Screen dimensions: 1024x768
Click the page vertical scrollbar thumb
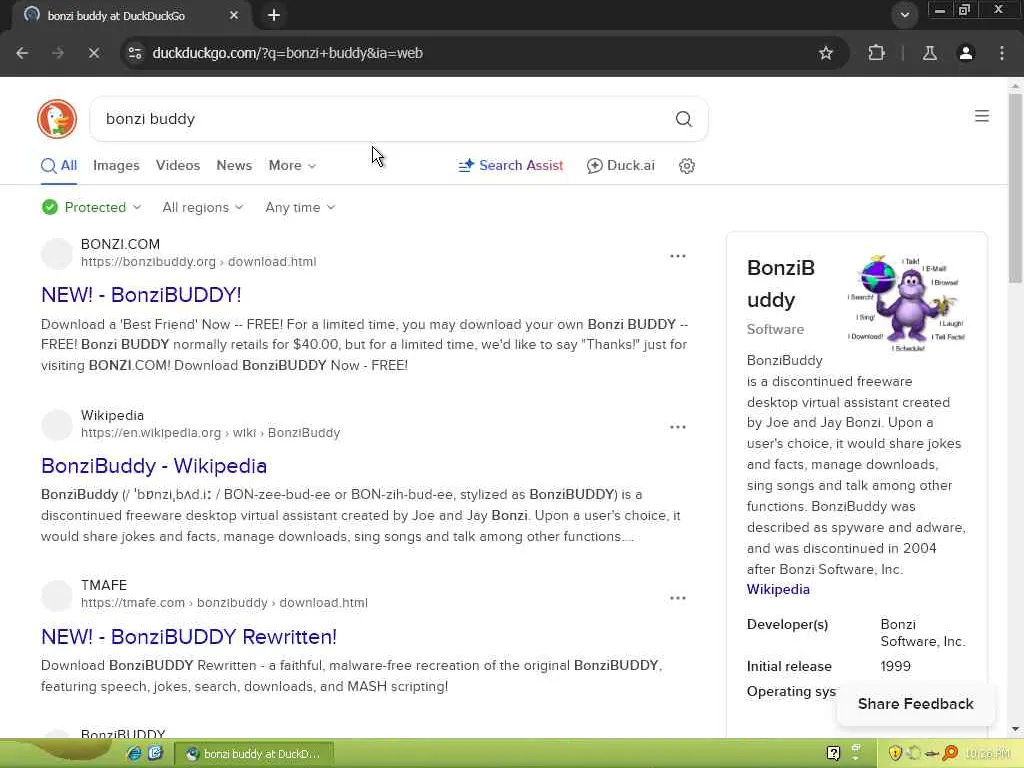coord(1015,188)
